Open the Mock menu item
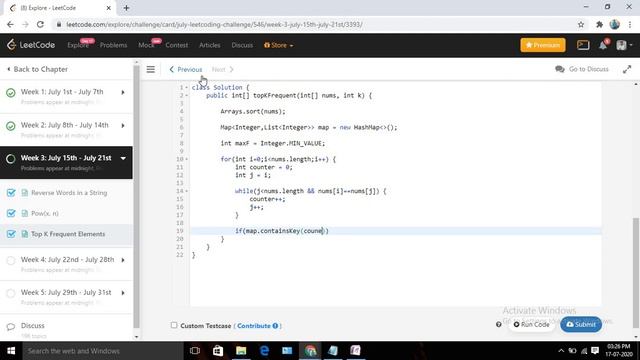This screenshot has width=640, height=360. pyautogui.click(x=146, y=45)
